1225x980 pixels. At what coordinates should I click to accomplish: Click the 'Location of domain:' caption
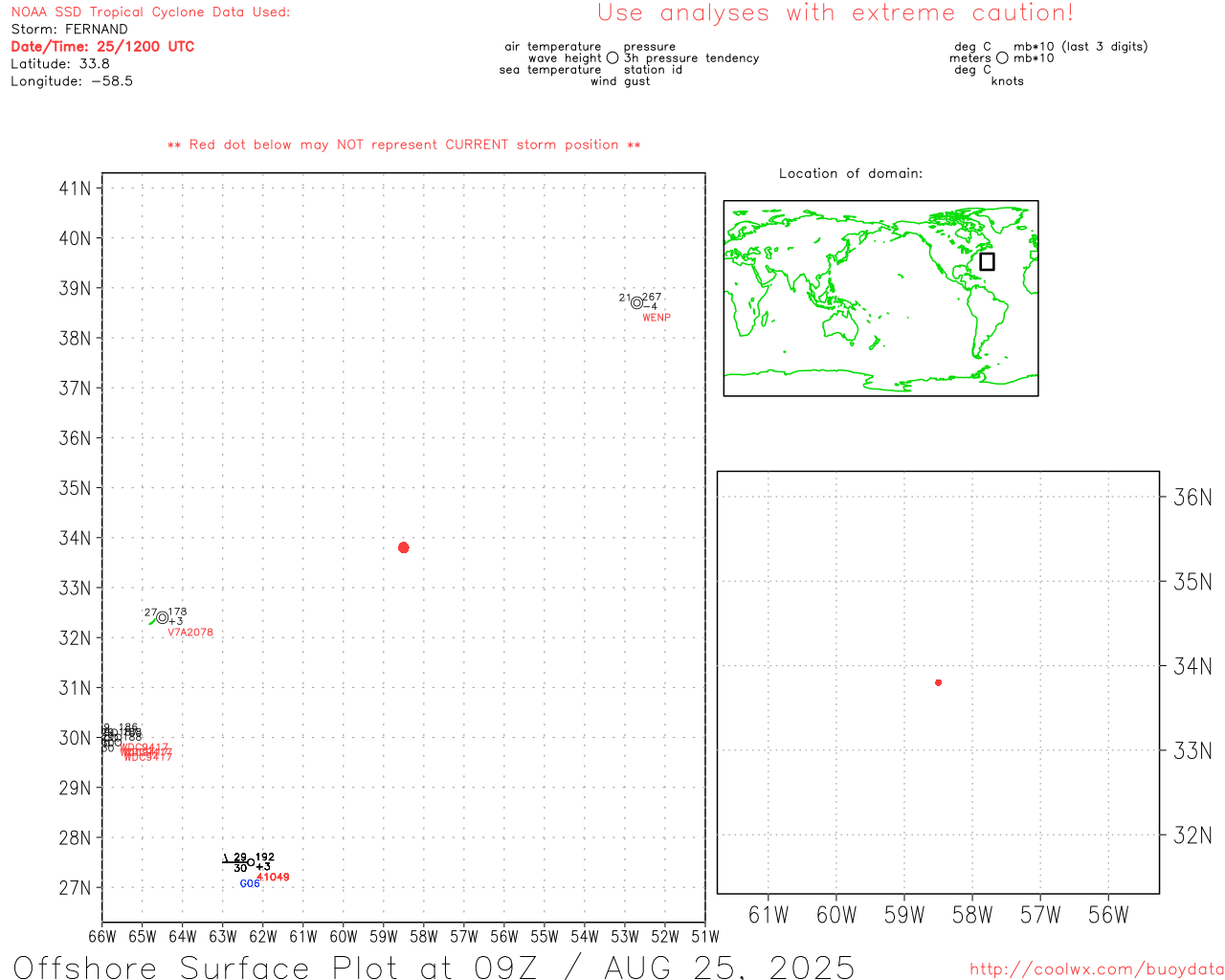[x=851, y=173]
